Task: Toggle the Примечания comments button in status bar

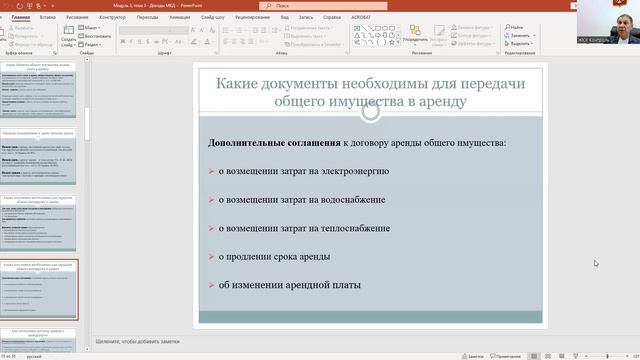Action: click(x=506, y=356)
